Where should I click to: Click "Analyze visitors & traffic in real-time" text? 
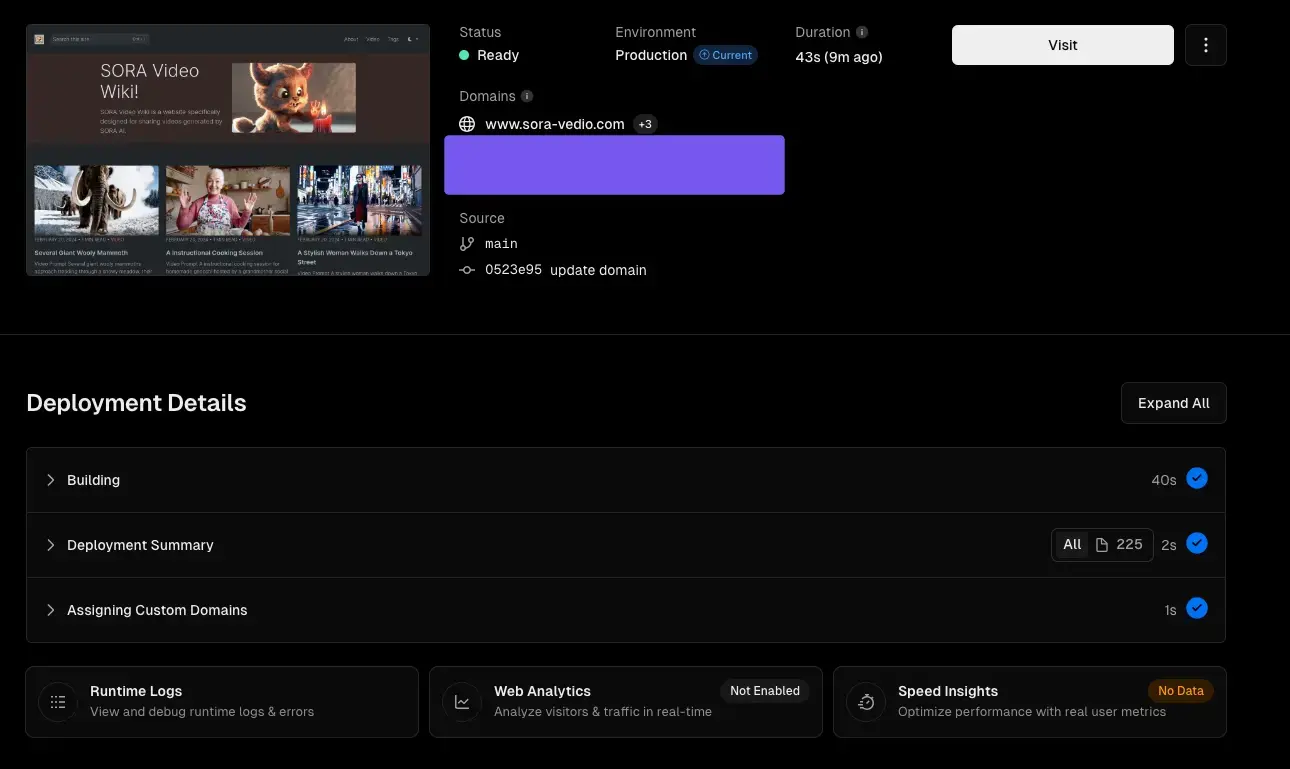[x=603, y=712]
